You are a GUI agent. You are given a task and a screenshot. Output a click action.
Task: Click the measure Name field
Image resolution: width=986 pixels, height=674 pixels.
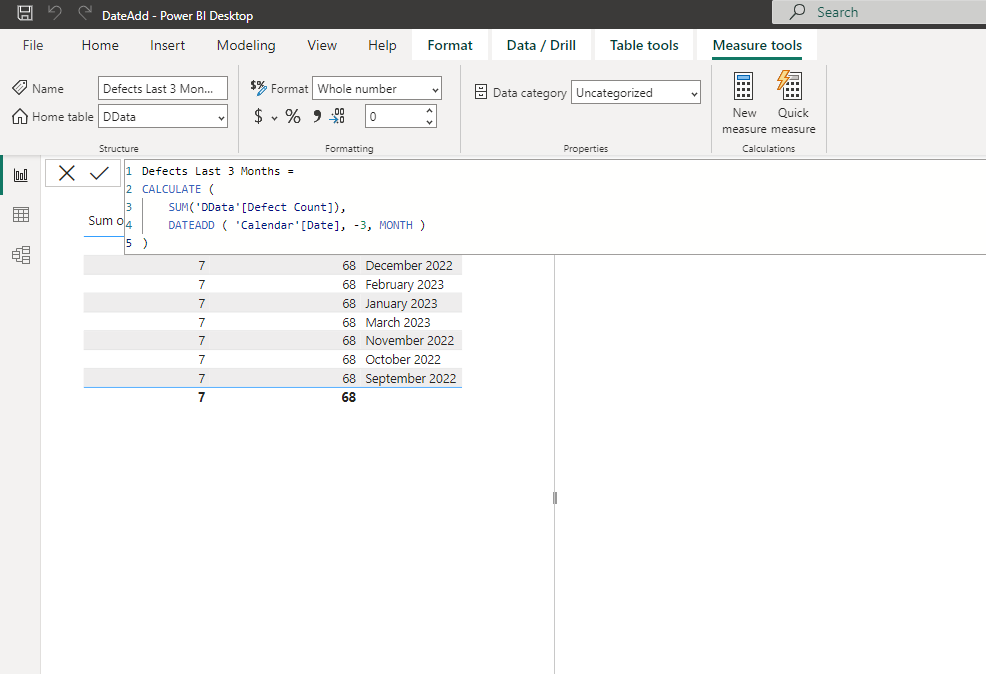pyautogui.click(x=163, y=89)
